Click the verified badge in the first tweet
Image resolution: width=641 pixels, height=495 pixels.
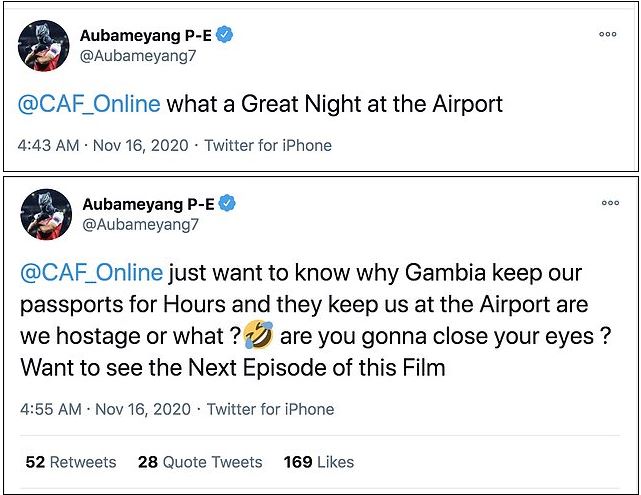[x=227, y=36]
